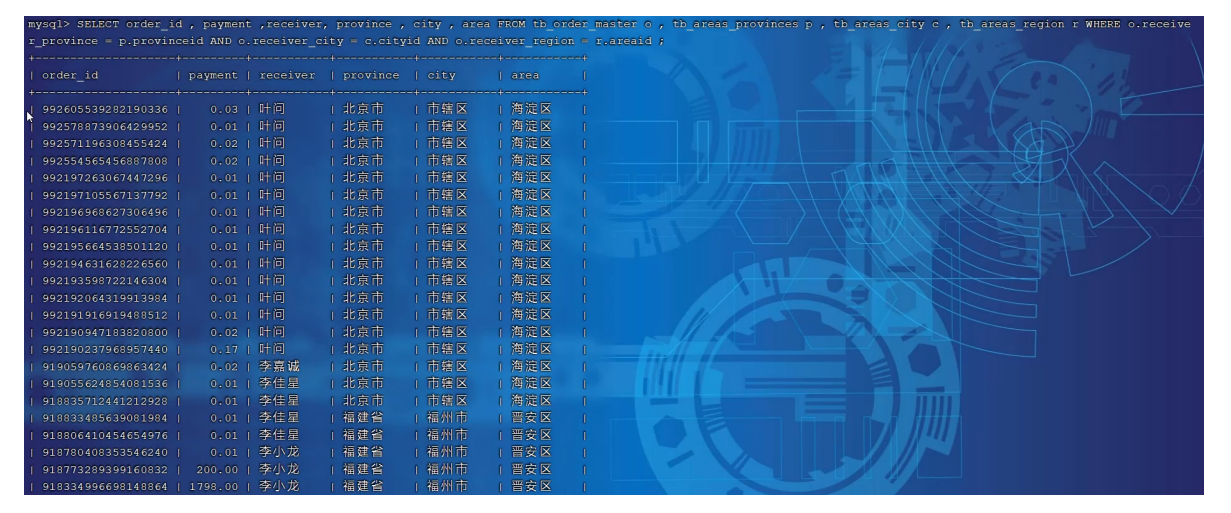This screenshot has width=1231, height=513.
Task: Click the payment value 1798.00
Action: pos(215,487)
